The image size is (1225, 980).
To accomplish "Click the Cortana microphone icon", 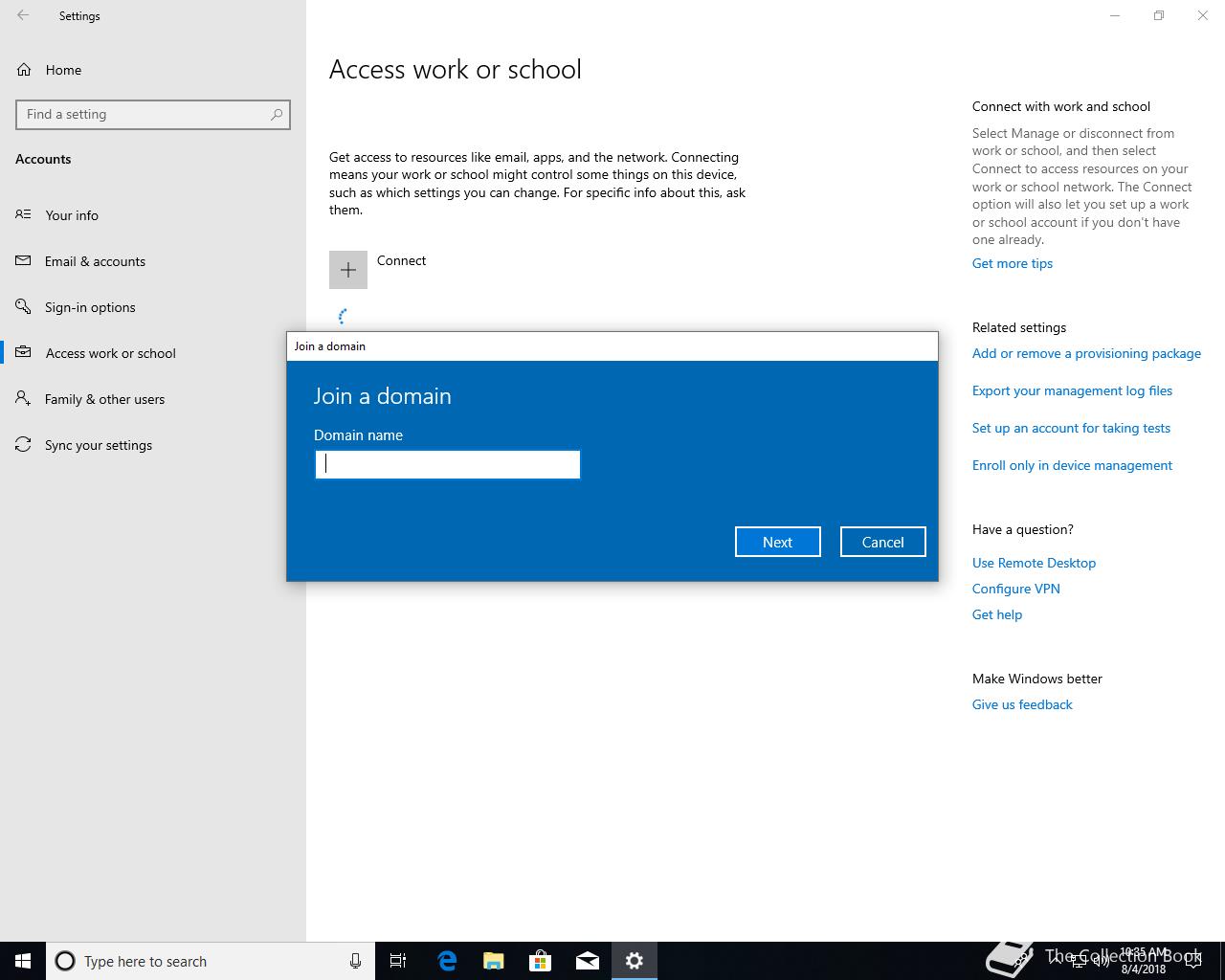I will coord(355,961).
